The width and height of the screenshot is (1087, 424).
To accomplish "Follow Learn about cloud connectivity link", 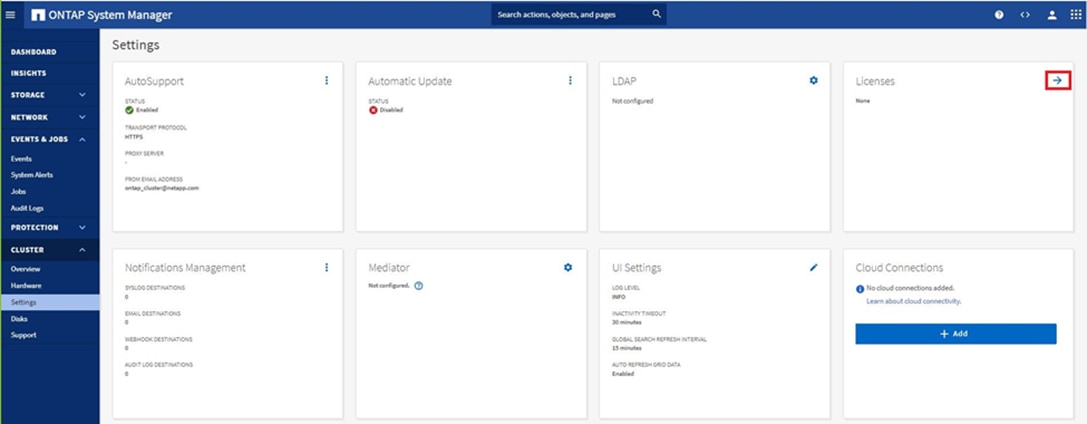I will coord(914,301).
